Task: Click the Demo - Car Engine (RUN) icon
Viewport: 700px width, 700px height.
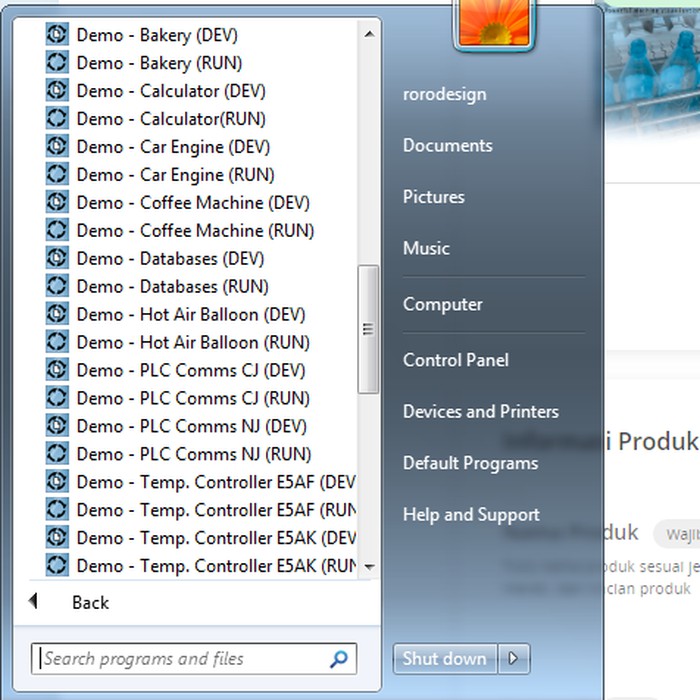Action: click(57, 175)
